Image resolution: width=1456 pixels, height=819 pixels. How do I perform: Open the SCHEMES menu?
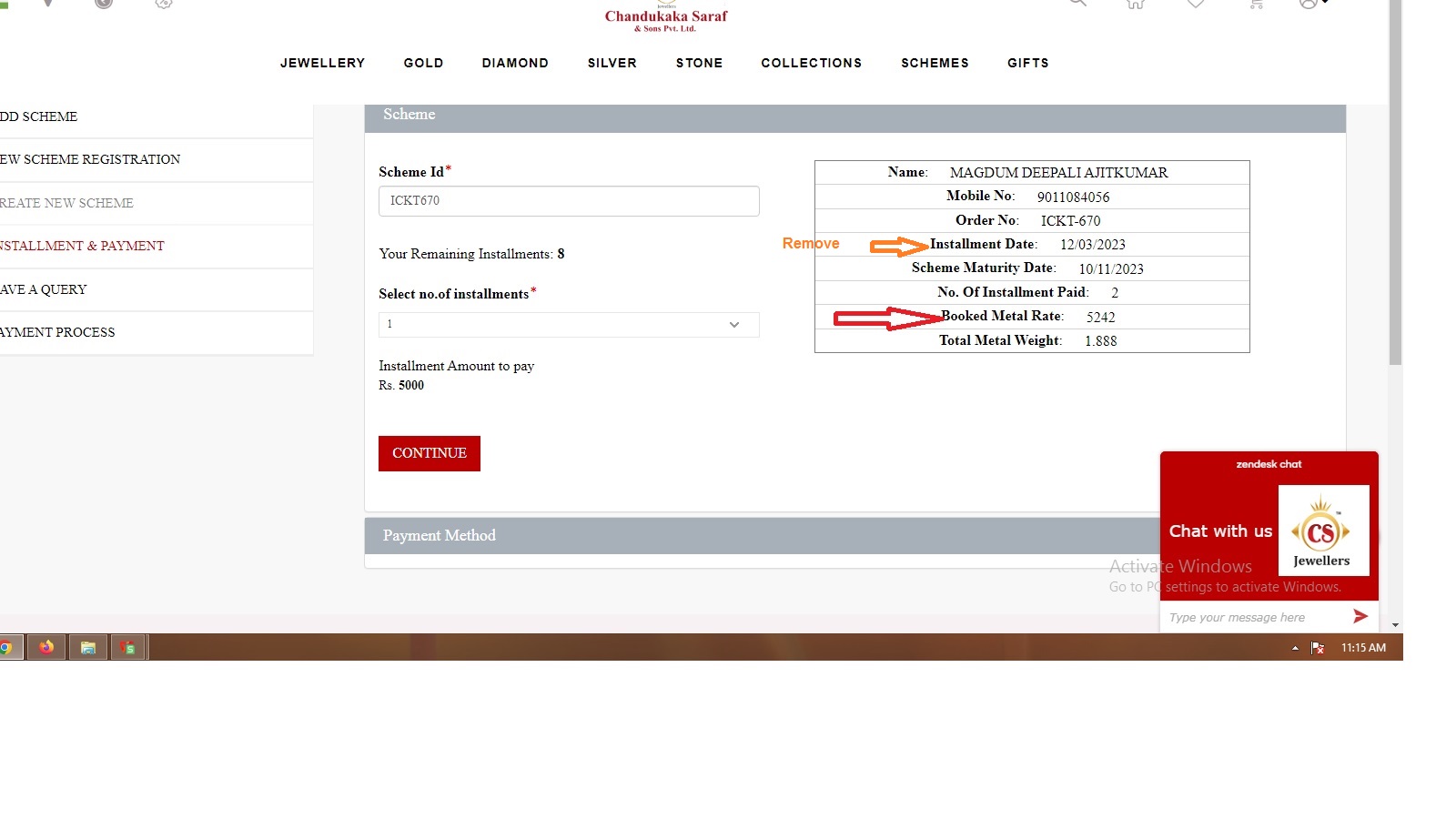[x=935, y=63]
